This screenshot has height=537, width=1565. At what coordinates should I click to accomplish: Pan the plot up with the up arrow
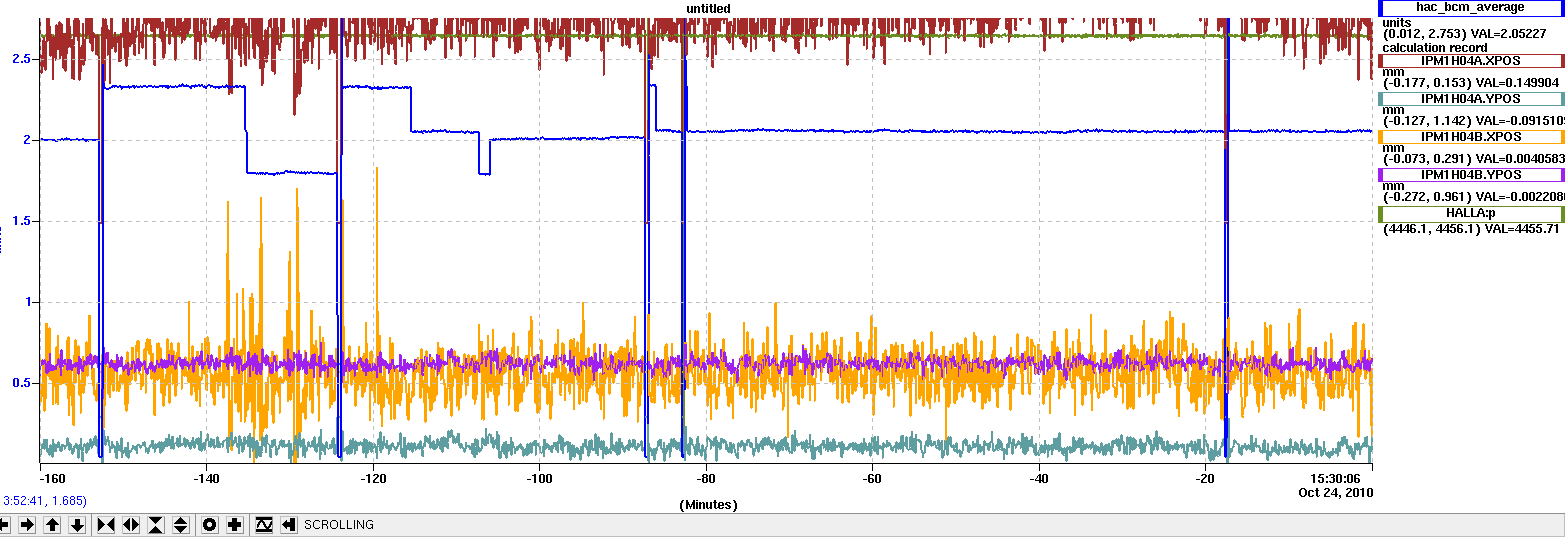52,524
